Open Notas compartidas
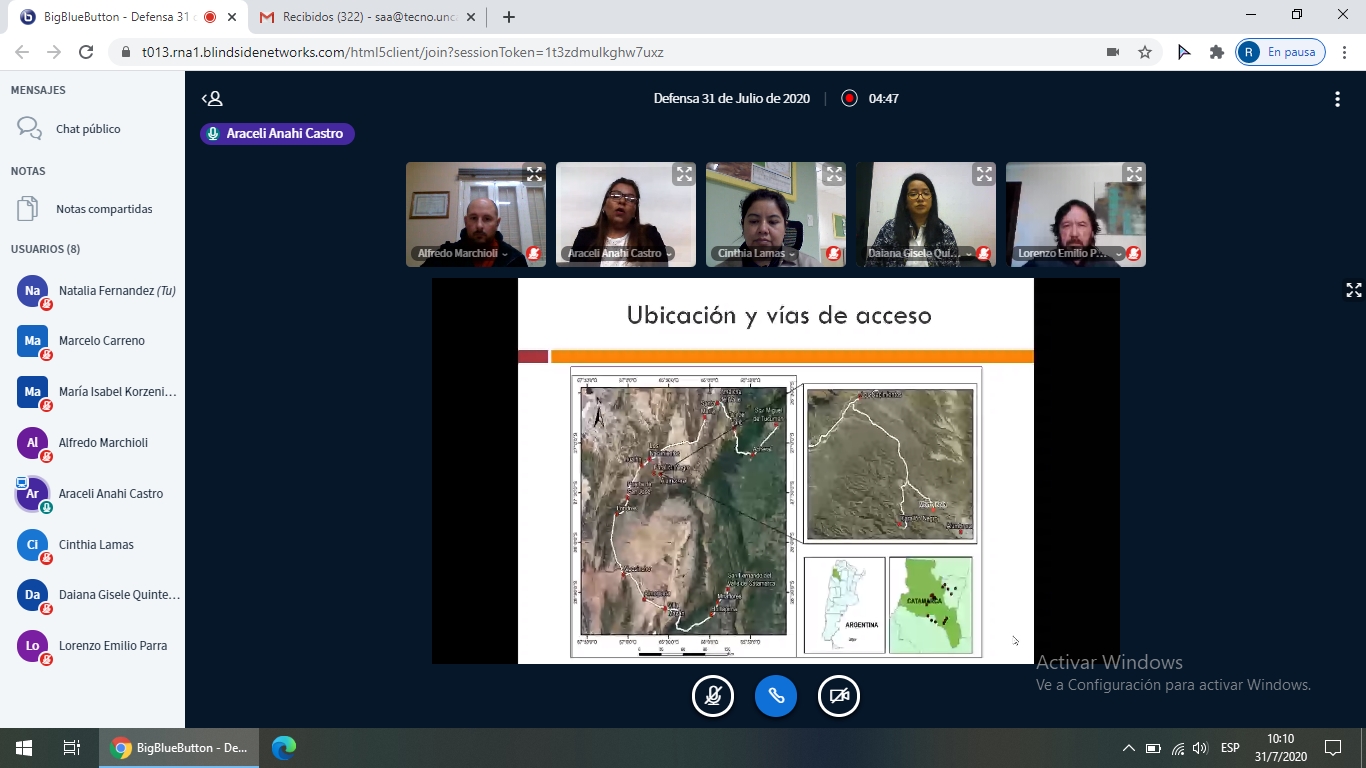This screenshot has height=768, width=1366. pyautogui.click(x=104, y=209)
